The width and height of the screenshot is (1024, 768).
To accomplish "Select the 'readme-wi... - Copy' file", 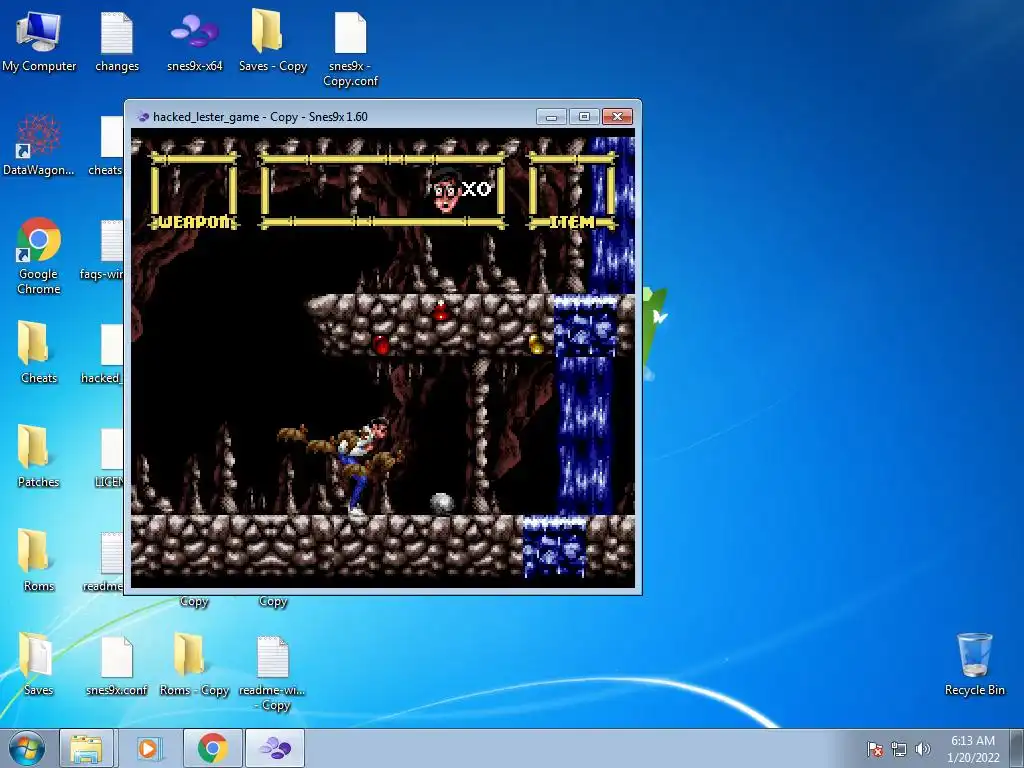I will click(x=272, y=673).
